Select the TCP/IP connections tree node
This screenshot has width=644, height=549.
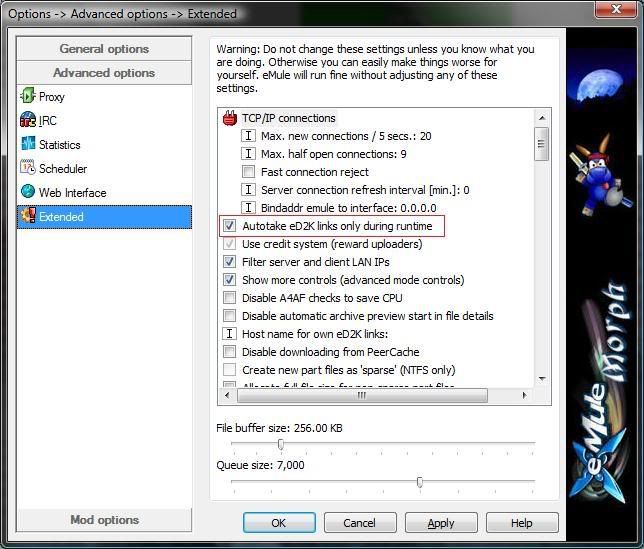289,118
